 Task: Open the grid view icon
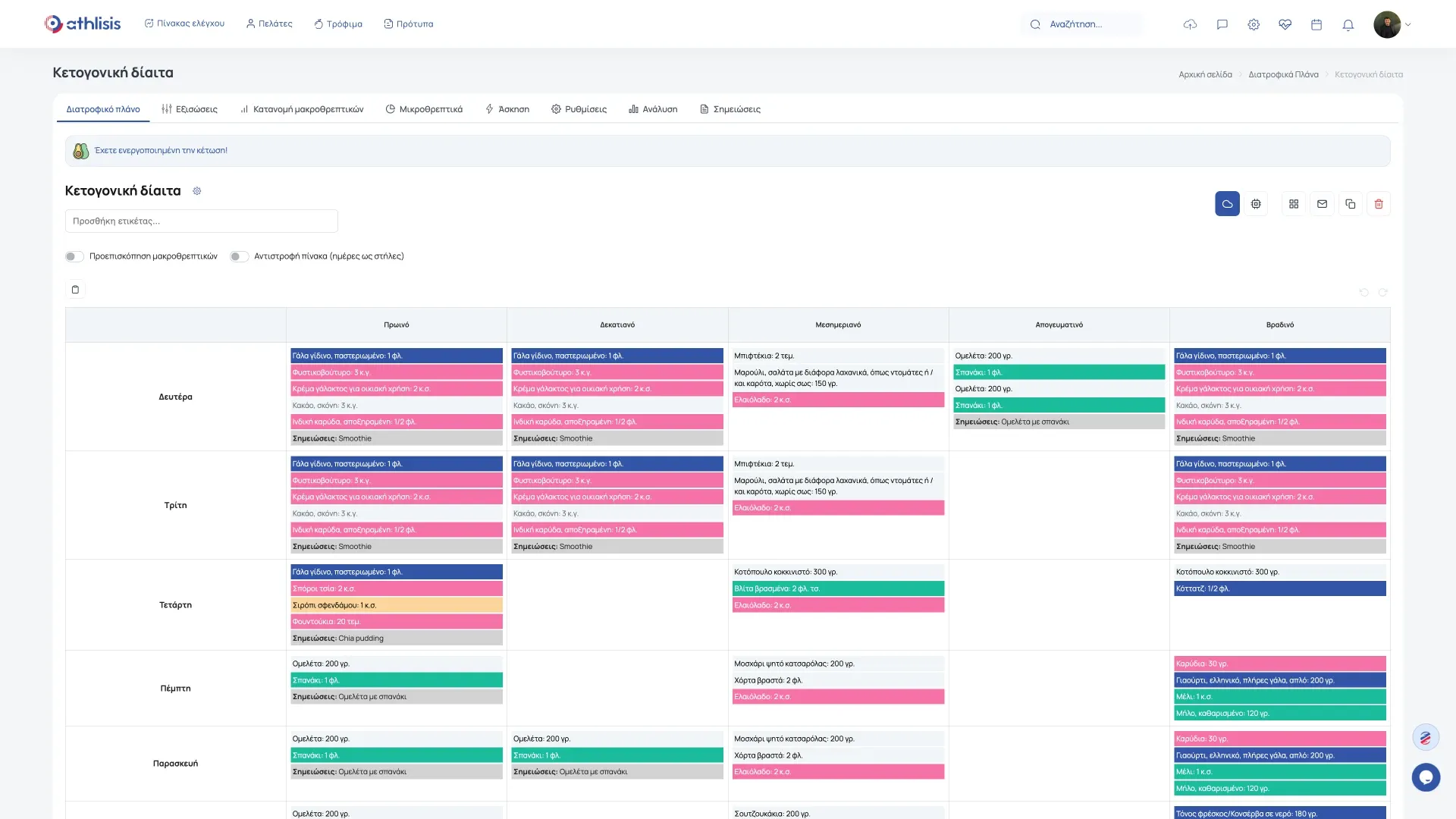pos(1294,204)
